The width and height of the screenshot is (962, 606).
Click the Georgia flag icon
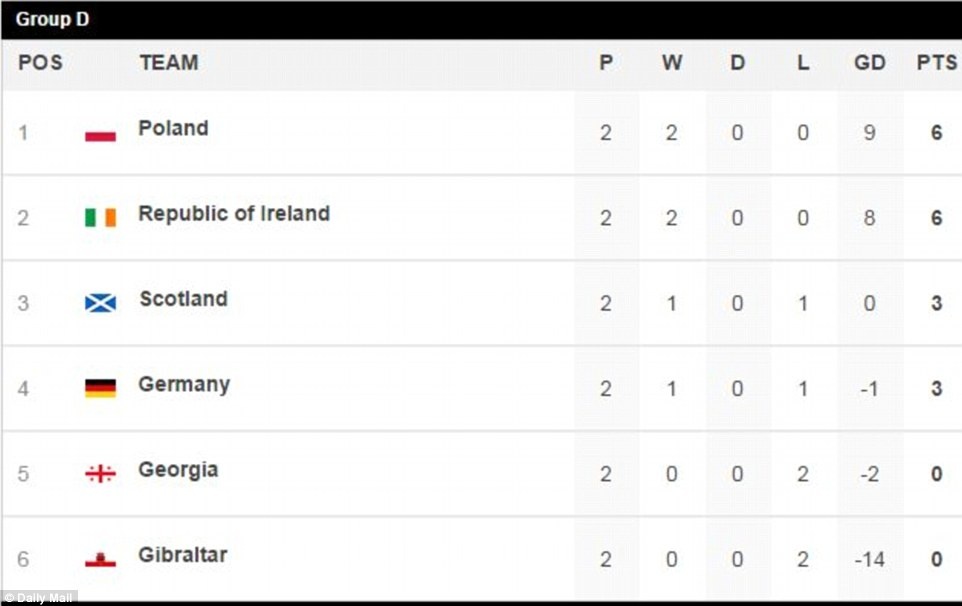(100, 473)
